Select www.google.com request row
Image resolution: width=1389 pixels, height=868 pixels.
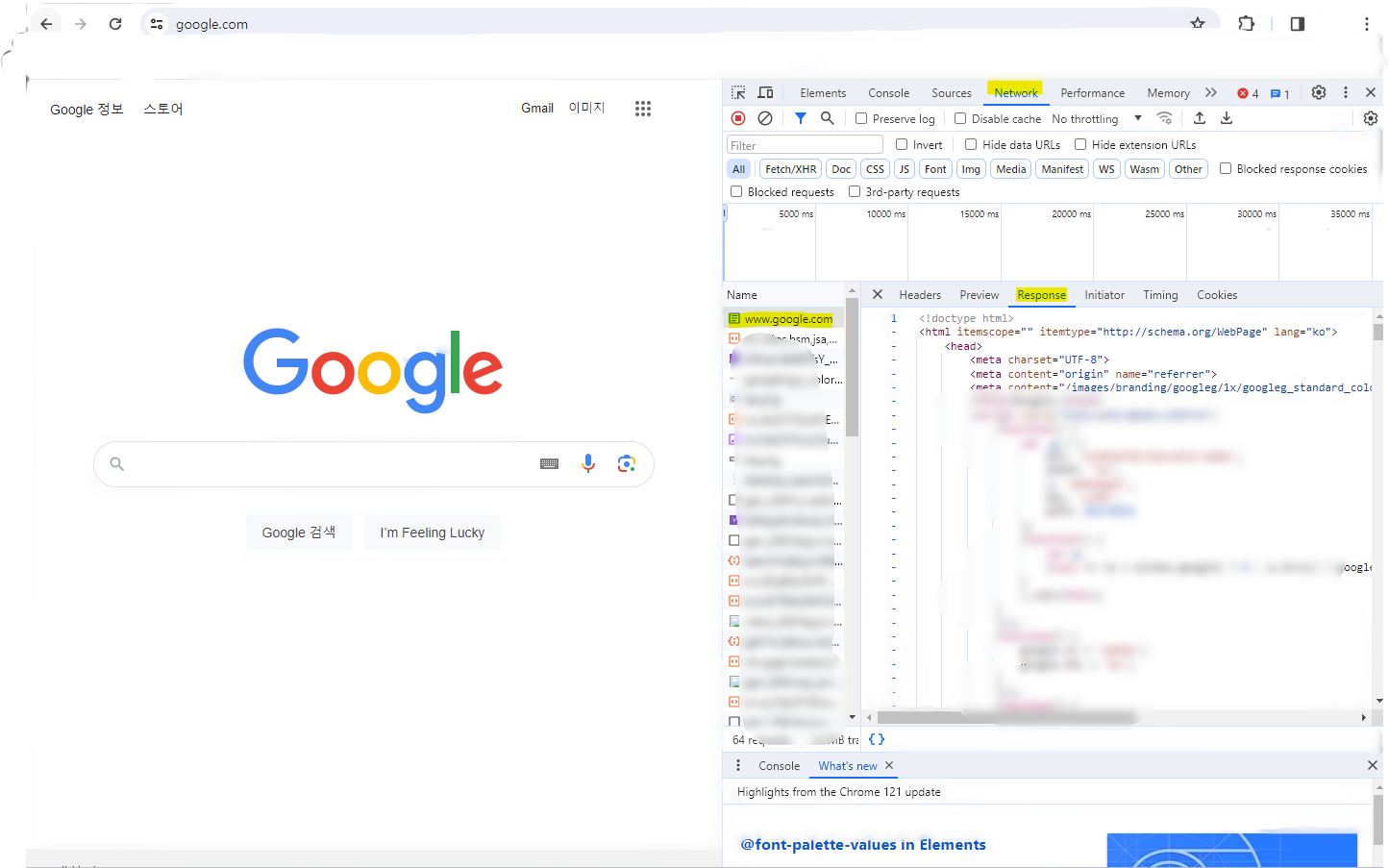(781, 319)
